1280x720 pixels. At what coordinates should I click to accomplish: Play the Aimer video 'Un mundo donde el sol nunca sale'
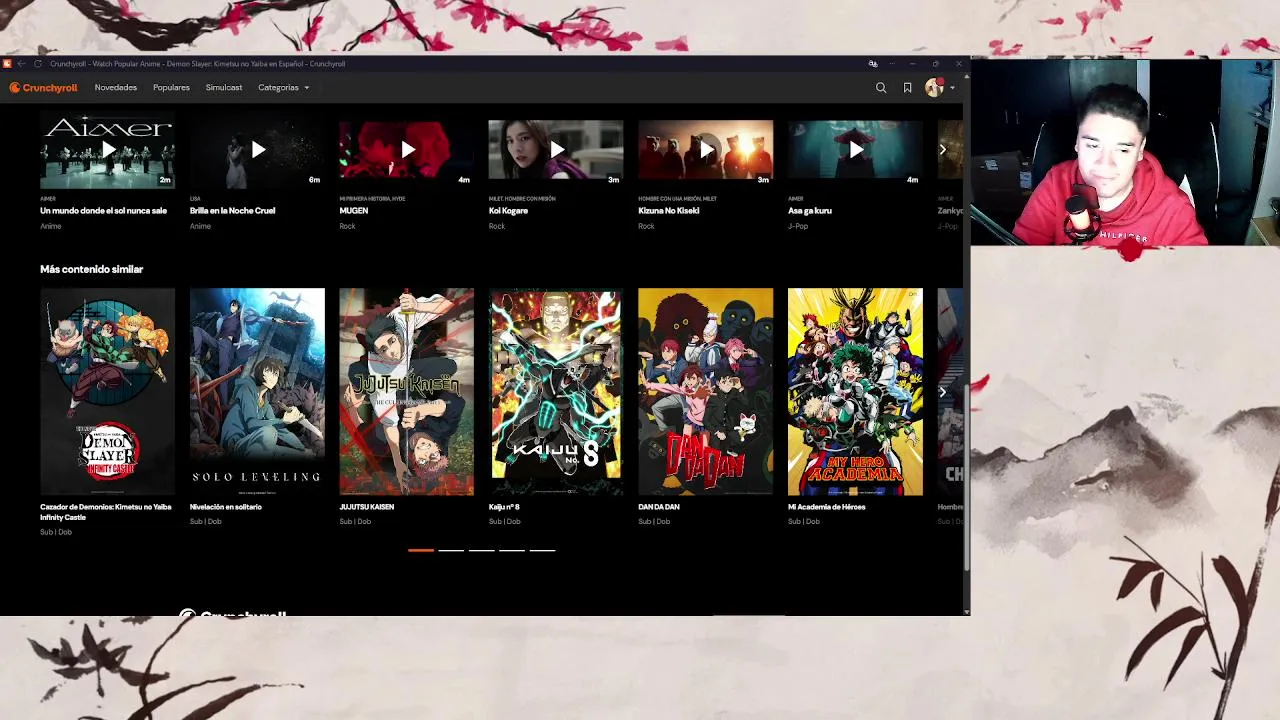coord(107,150)
